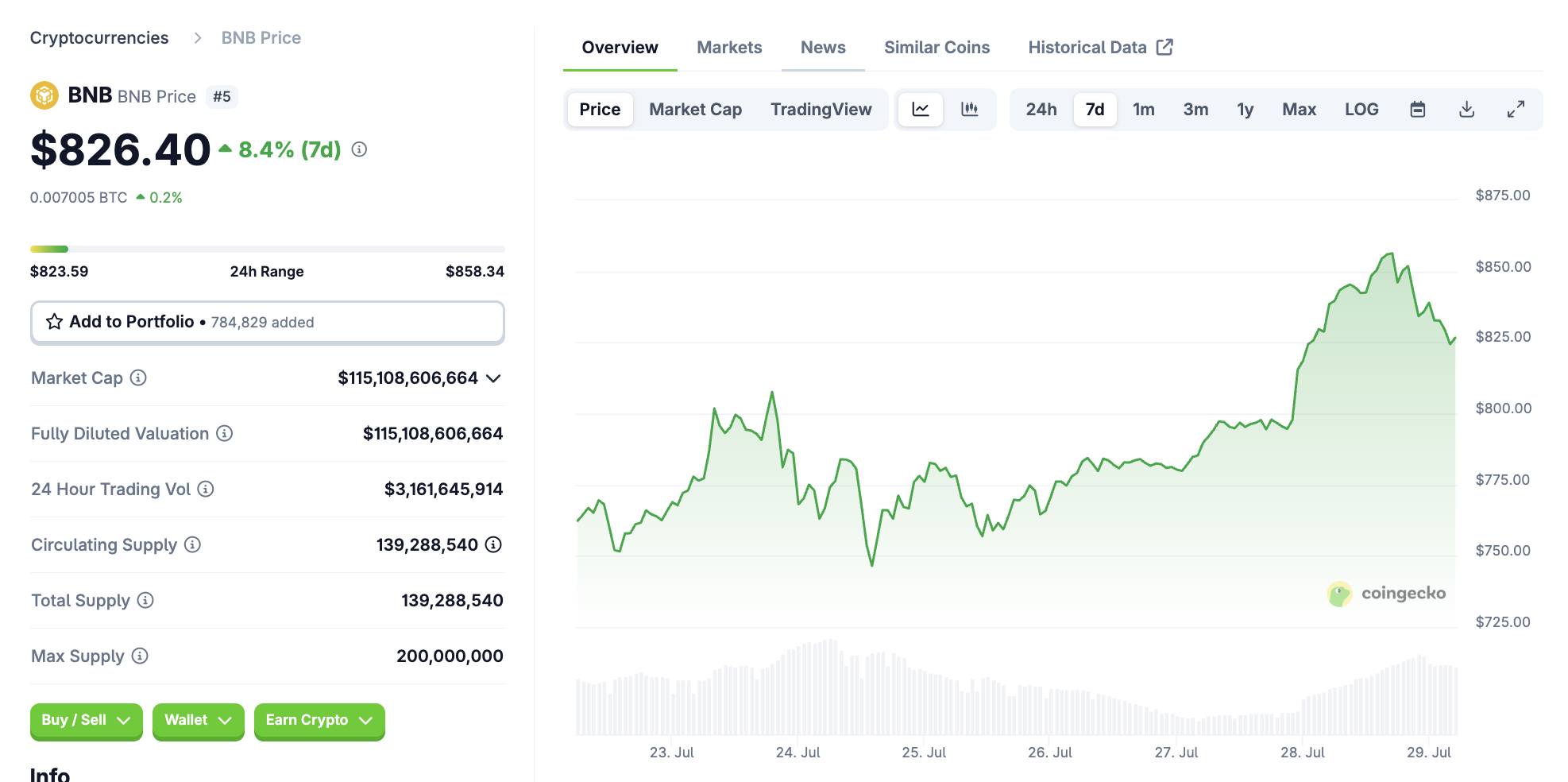1568x782 pixels.
Task: Click Add to Portfolio button
Action: tap(268, 323)
